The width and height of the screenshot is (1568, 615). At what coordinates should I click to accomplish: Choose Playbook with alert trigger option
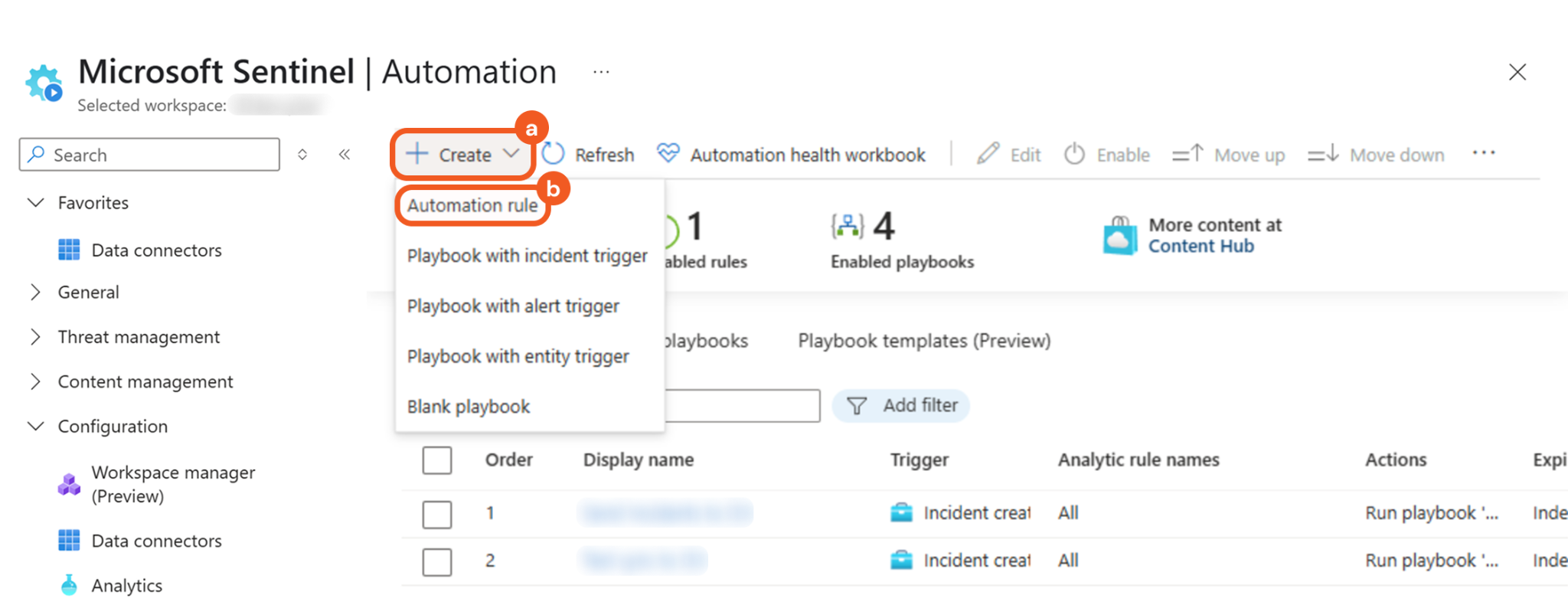tap(513, 306)
